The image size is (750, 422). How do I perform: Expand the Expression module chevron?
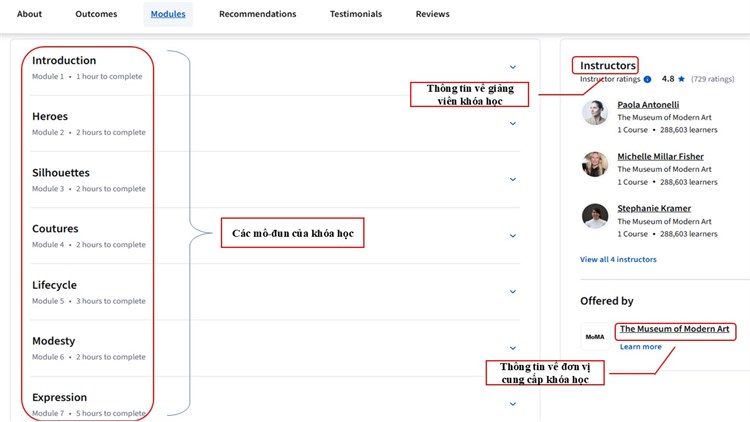click(513, 404)
